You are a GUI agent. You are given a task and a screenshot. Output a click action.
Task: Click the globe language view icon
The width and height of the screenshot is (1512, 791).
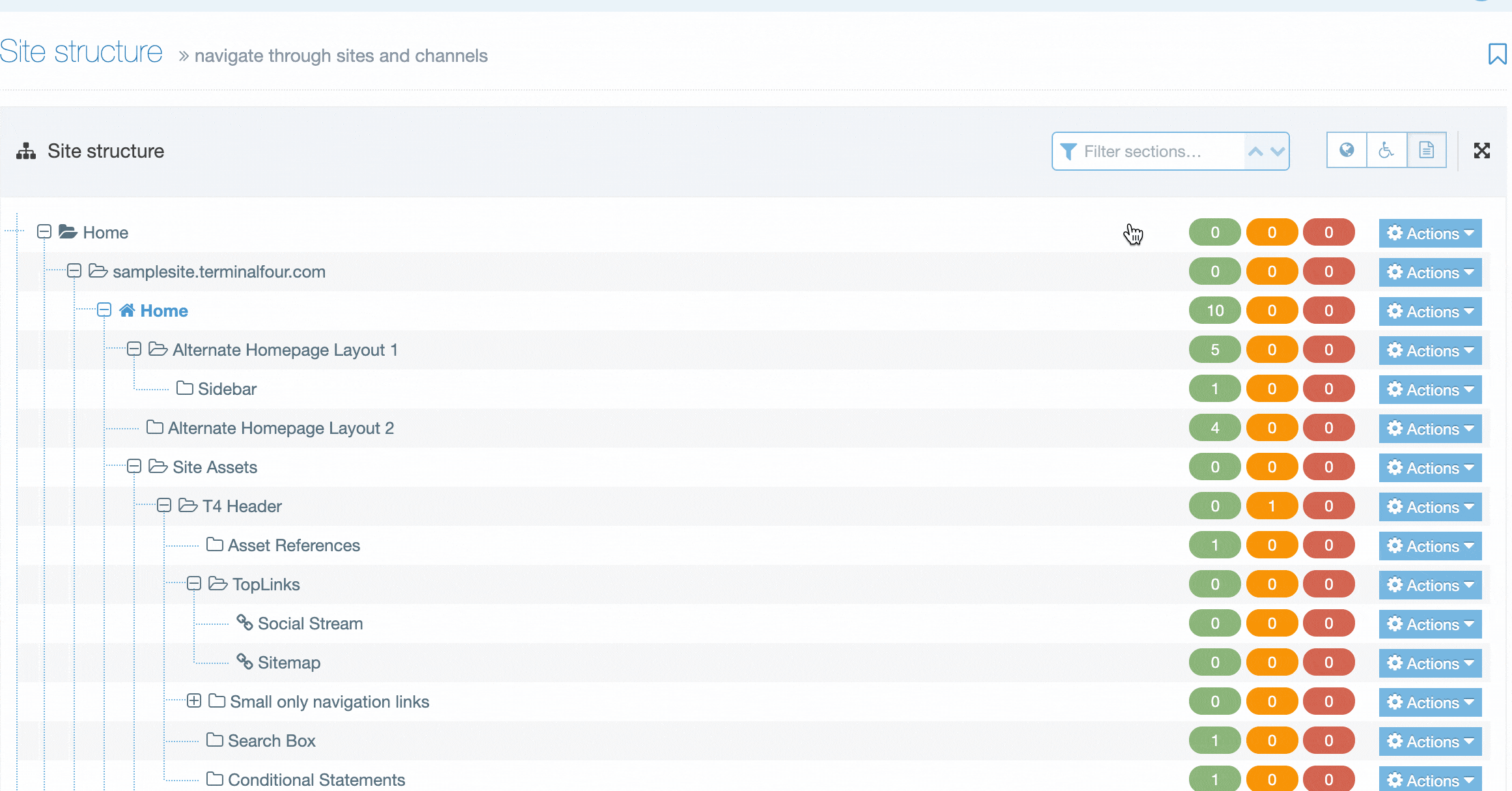coord(1347,151)
